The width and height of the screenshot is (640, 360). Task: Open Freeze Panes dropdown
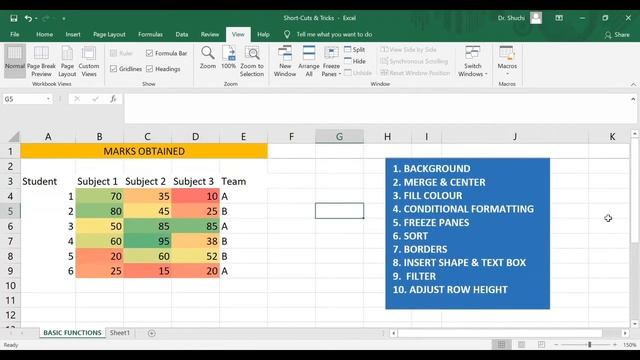331,61
